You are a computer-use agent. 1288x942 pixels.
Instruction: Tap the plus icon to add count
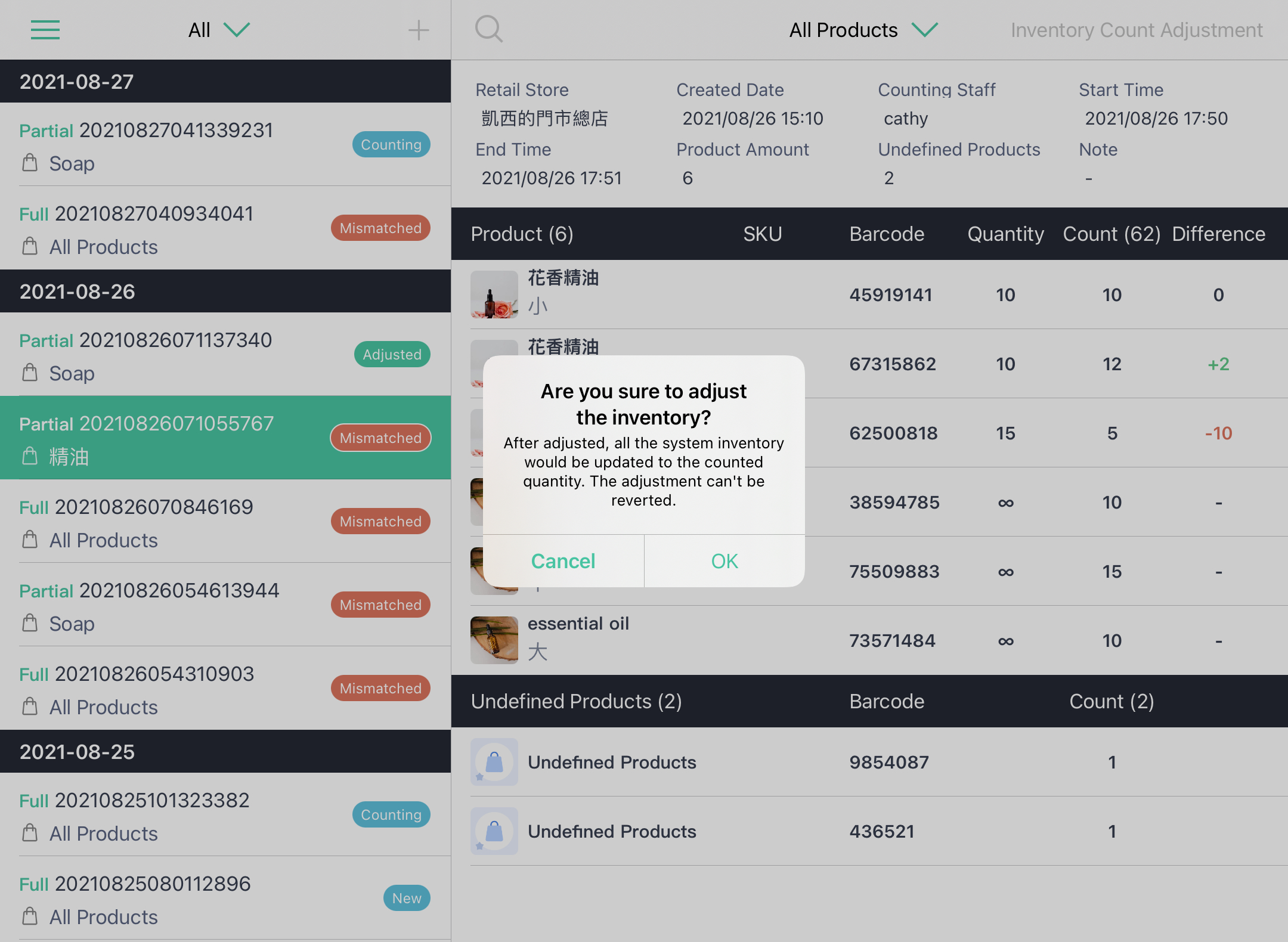[x=419, y=30]
